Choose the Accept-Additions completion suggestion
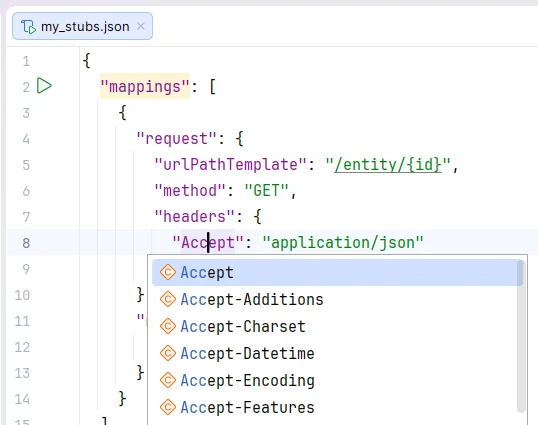This screenshot has height=425, width=538. (337, 299)
